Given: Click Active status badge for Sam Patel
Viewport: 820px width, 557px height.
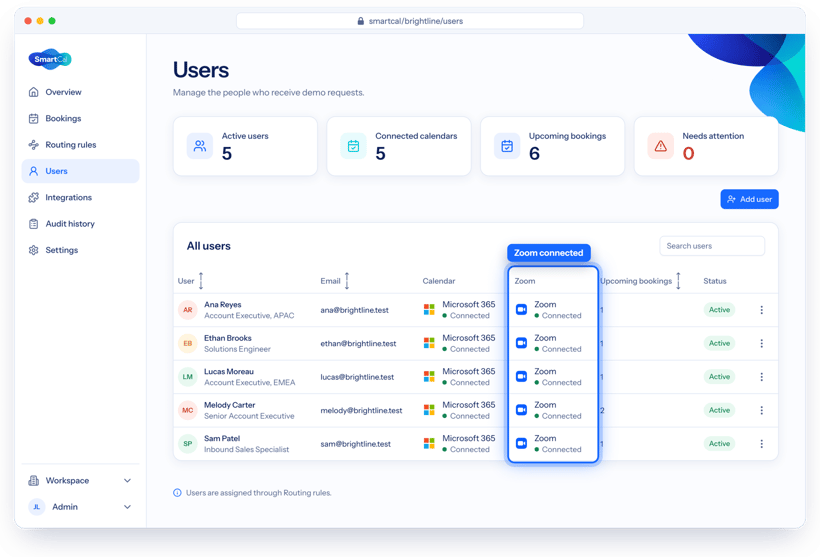Looking at the screenshot, I should 720,444.
